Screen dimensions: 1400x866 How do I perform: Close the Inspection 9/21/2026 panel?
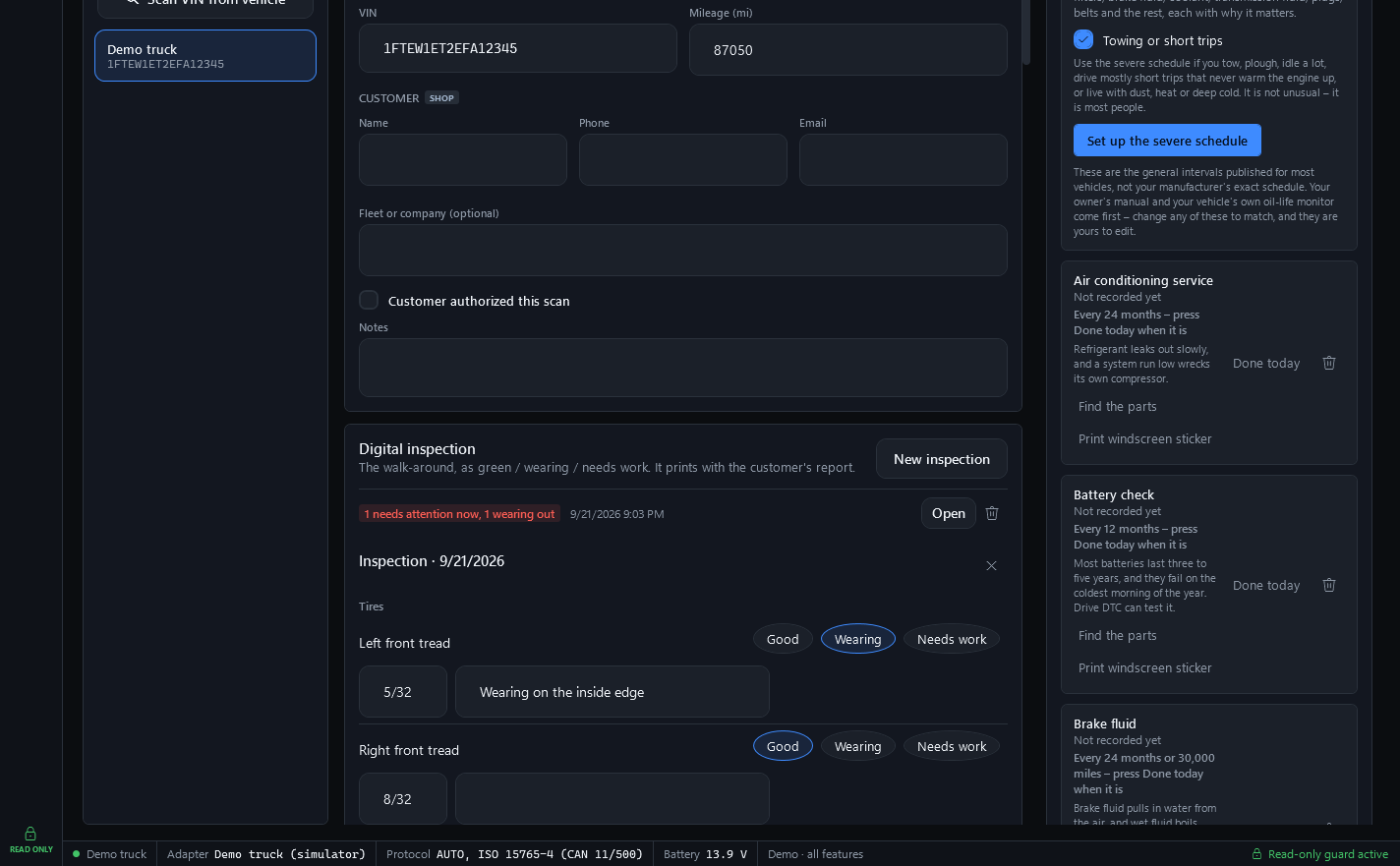coord(991,565)
